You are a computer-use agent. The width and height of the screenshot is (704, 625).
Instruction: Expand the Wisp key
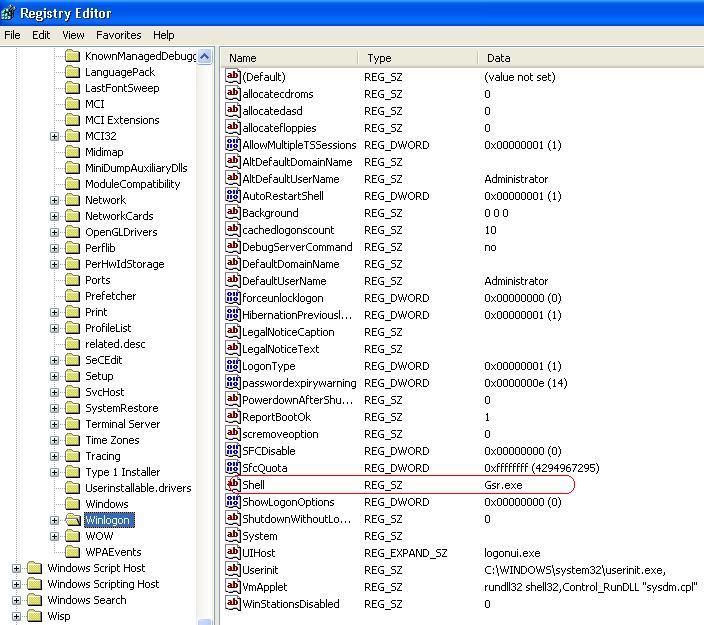(x=16, y=616)
